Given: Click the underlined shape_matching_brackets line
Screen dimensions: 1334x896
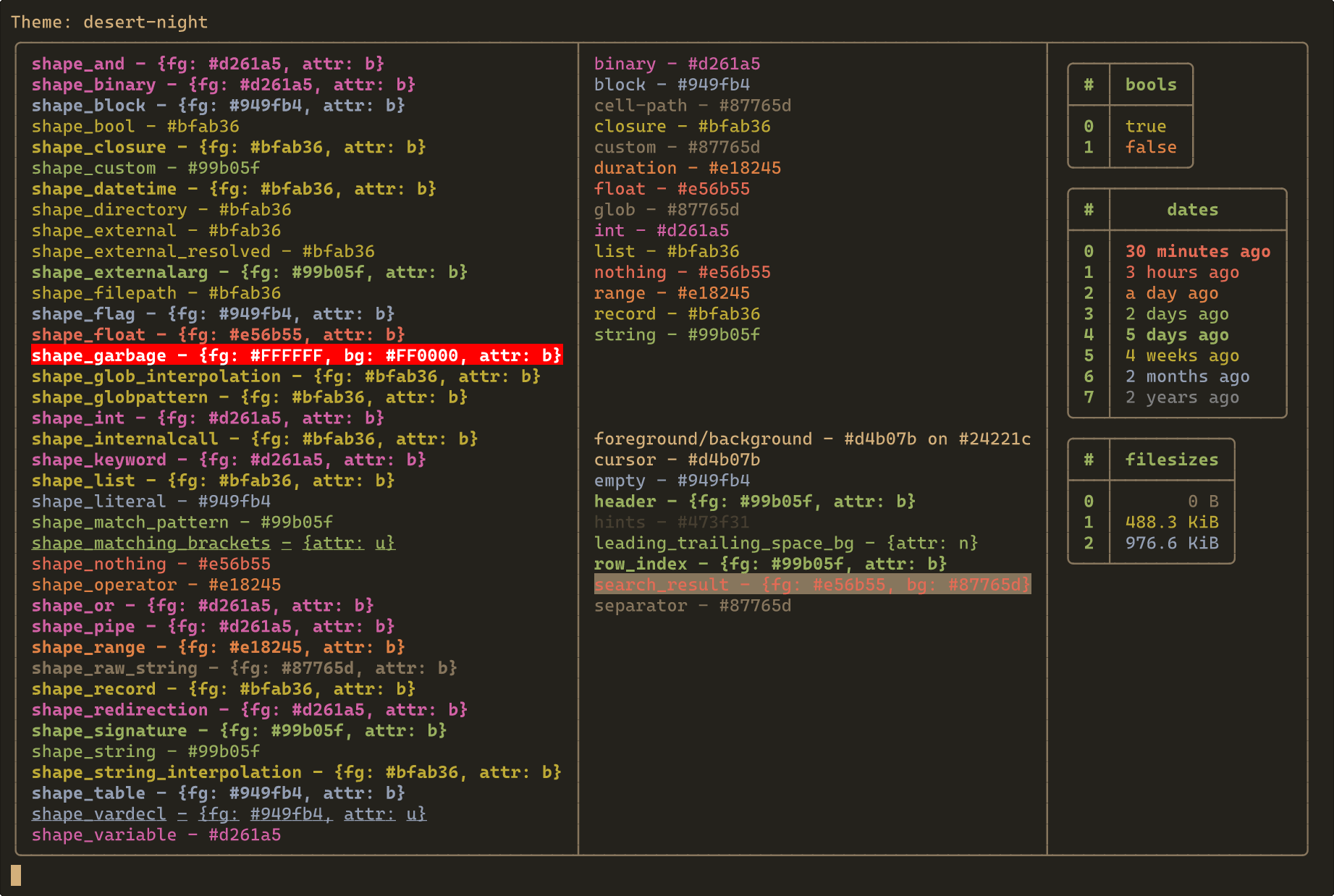Looking at the screenshot, I should (x=214, y=544).
